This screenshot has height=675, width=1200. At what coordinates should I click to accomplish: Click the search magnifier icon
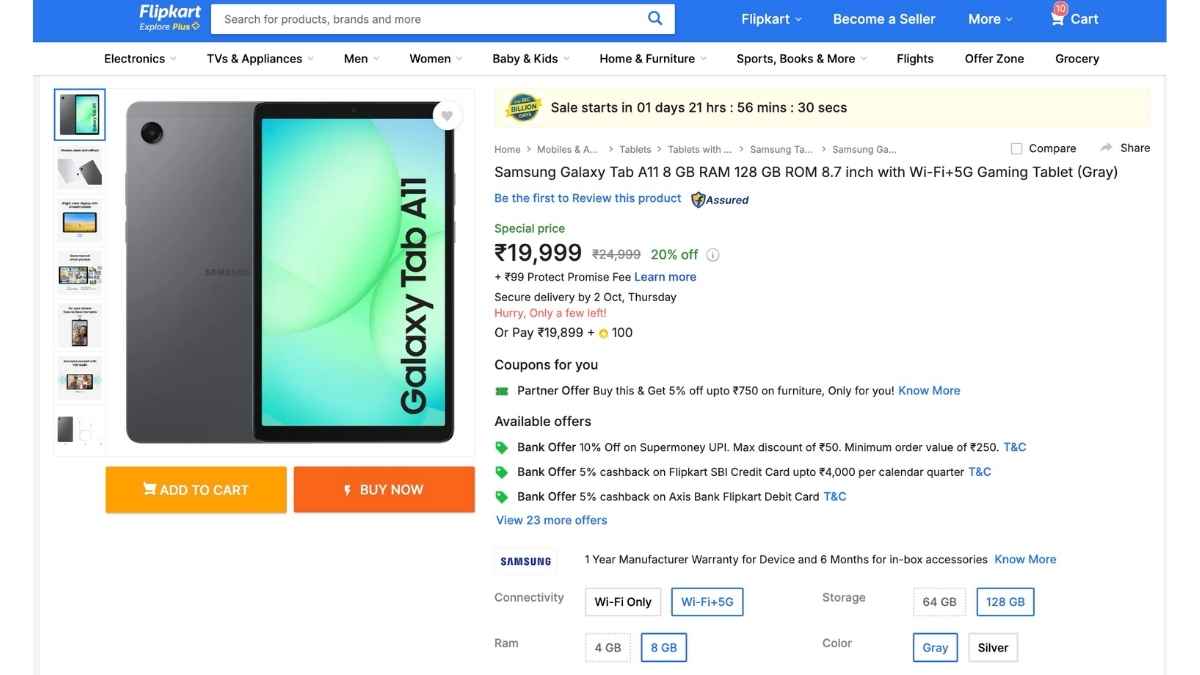pos(655,18)
